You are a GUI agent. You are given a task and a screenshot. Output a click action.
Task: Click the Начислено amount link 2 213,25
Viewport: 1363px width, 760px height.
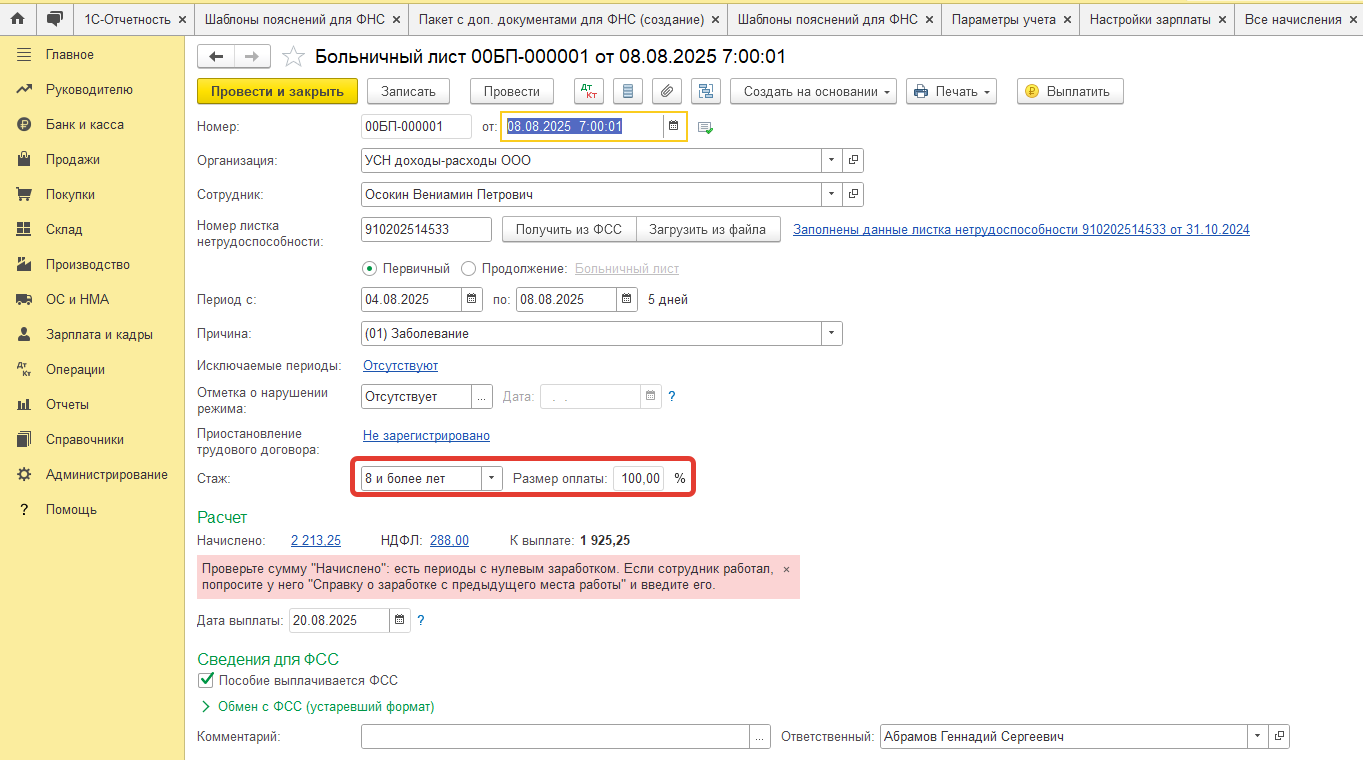tap(315, 540)
